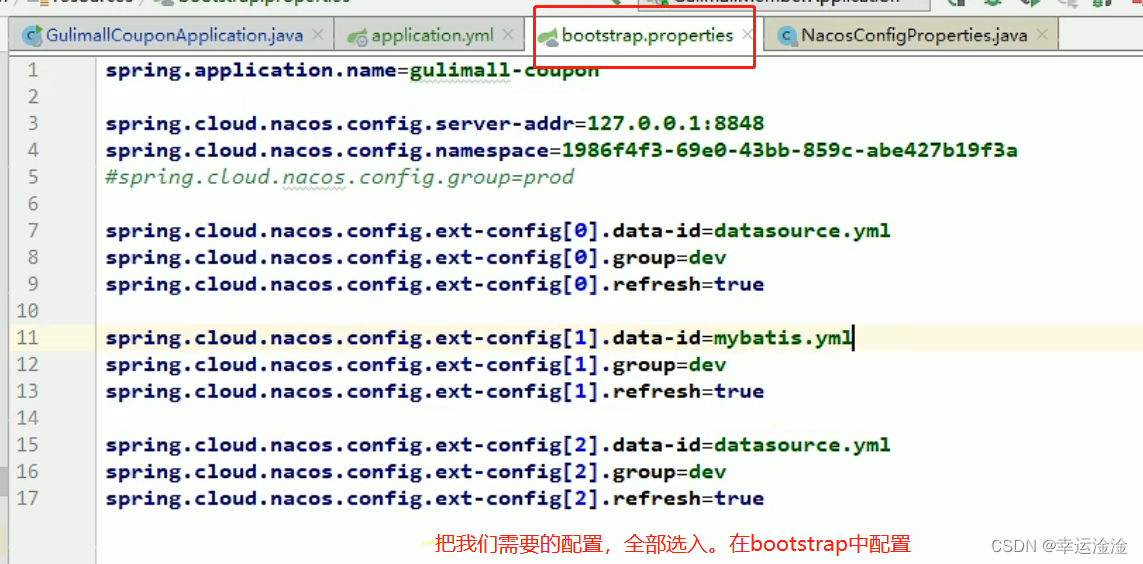
Task: Close the NacosConfigProperties.java tab
Action: (x=1042, y=36)
